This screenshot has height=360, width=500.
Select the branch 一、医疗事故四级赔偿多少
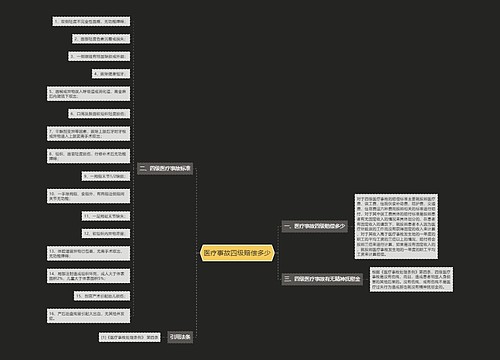(315, 226)
